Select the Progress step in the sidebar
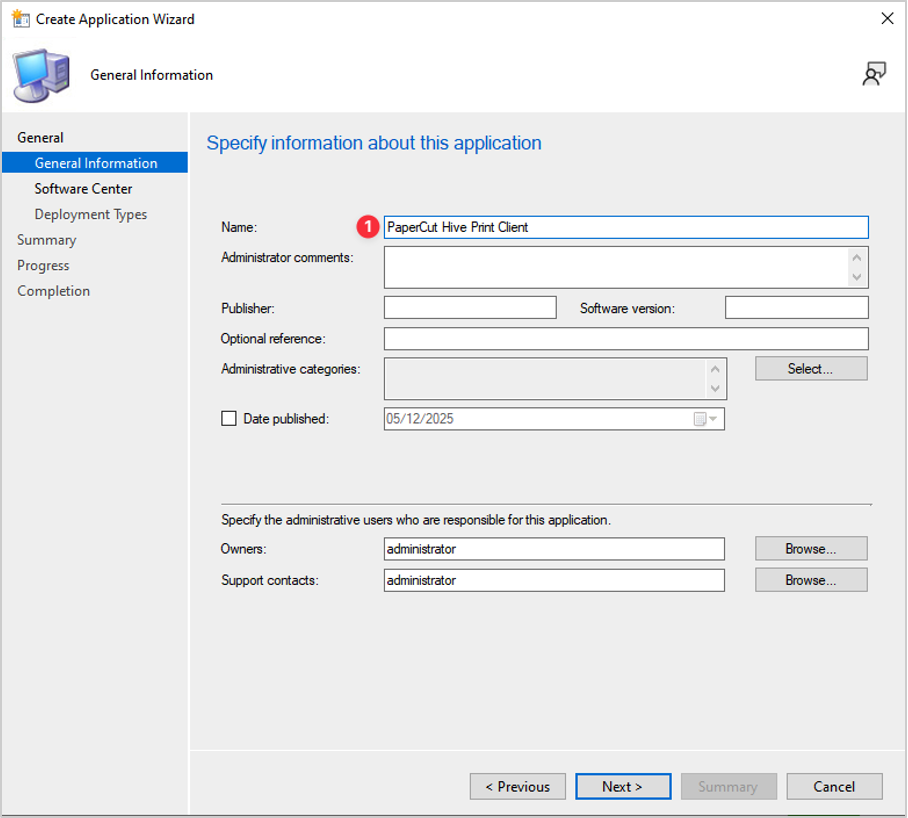 pos(43,265)
